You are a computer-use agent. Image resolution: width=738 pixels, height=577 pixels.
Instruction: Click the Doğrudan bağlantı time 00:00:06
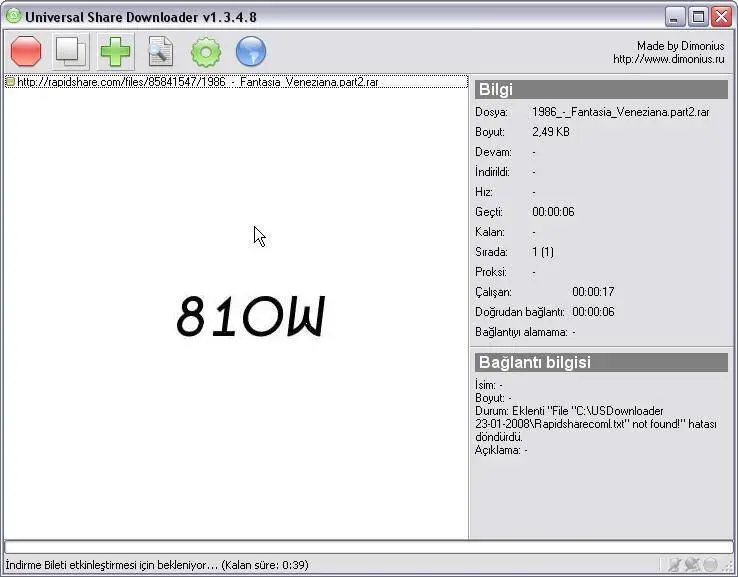point(593,312)
